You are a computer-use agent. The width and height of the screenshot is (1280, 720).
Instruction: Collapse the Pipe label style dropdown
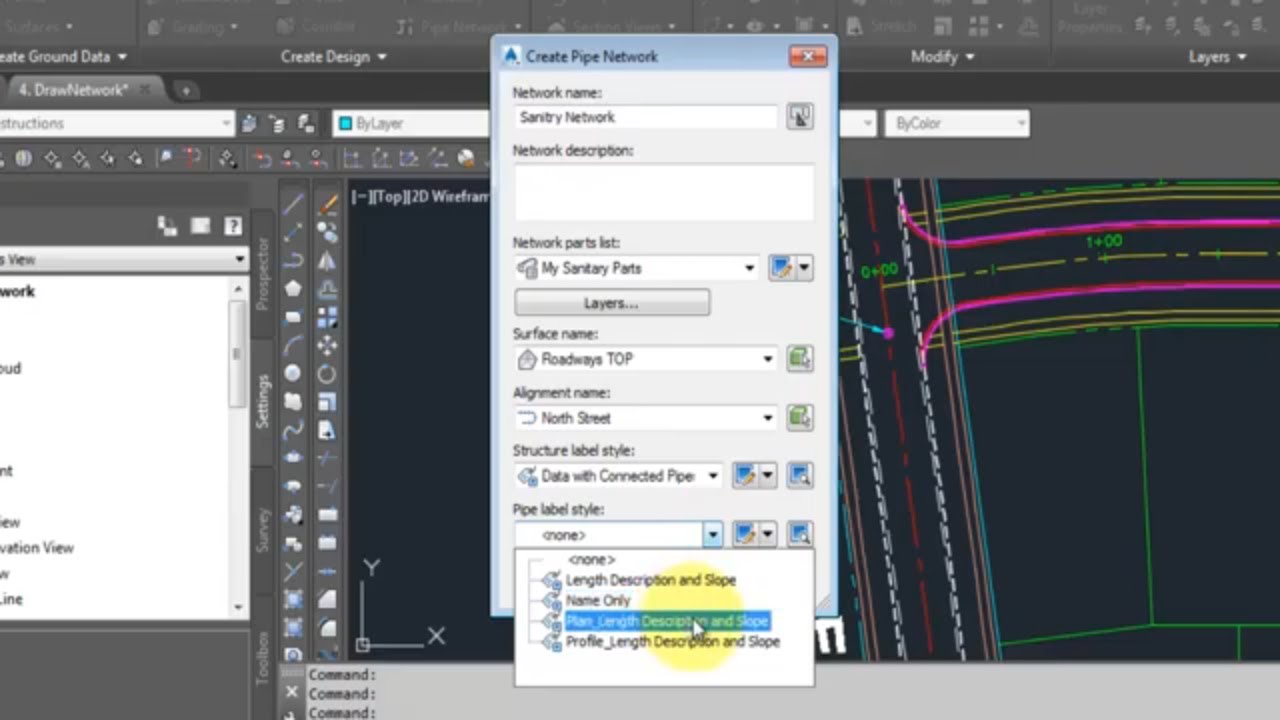[x=712, y=535]
